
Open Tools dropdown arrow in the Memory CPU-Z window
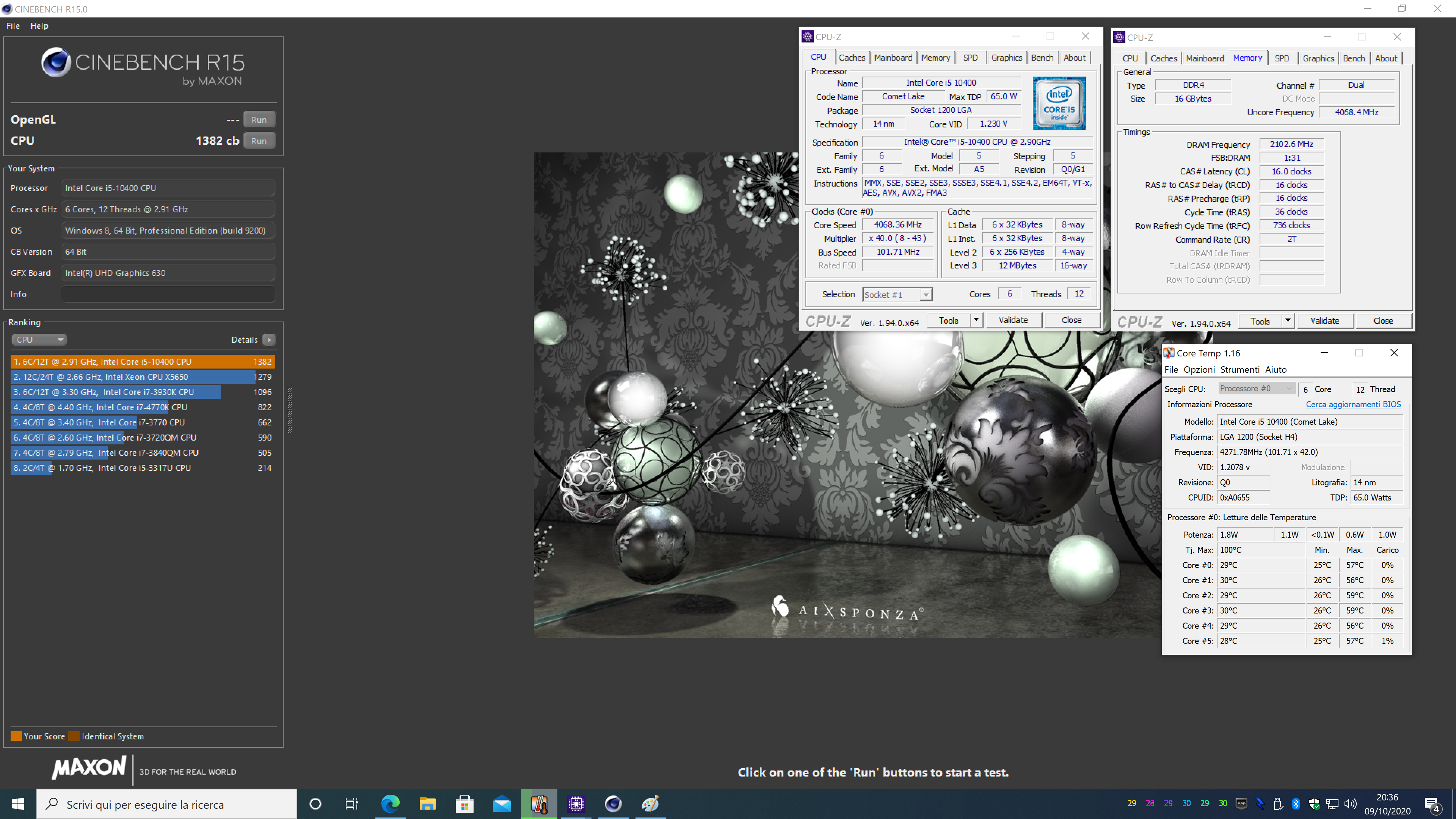[1288, 320]
